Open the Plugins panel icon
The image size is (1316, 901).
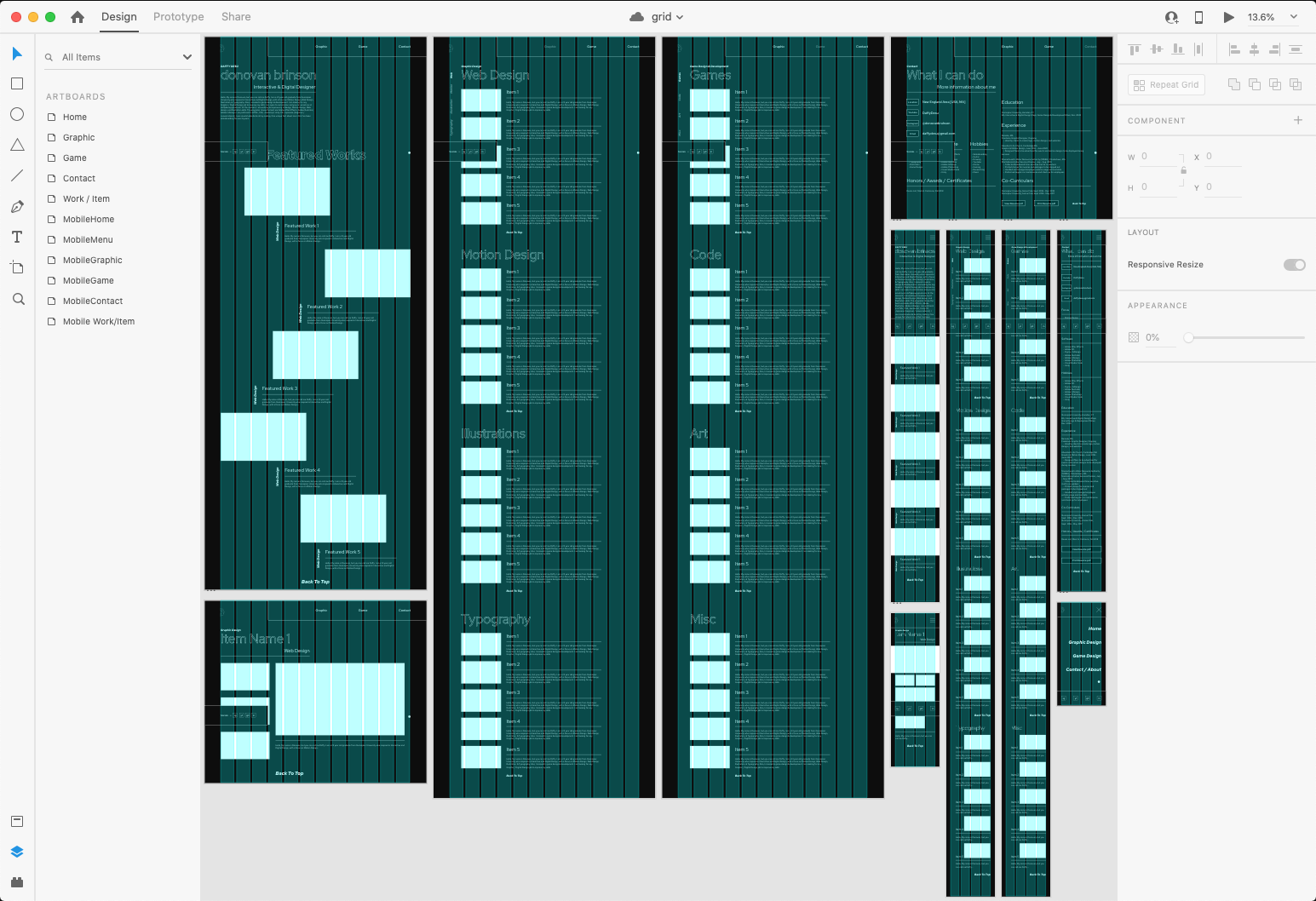[17, 882]
